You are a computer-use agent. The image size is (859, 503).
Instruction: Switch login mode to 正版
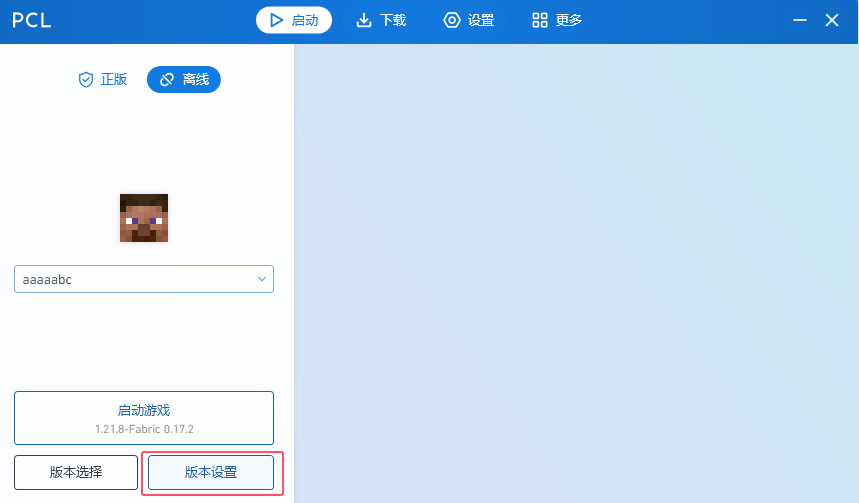coord(103,79)
